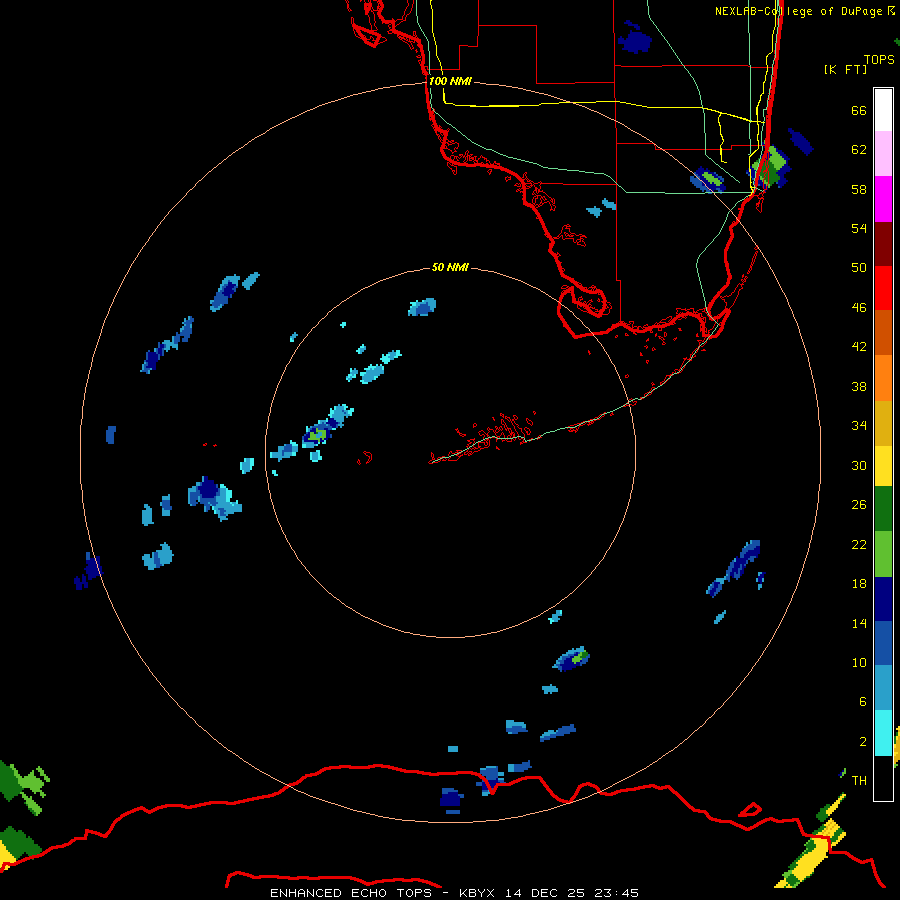Click the TH threshold label

click(859, 780)
